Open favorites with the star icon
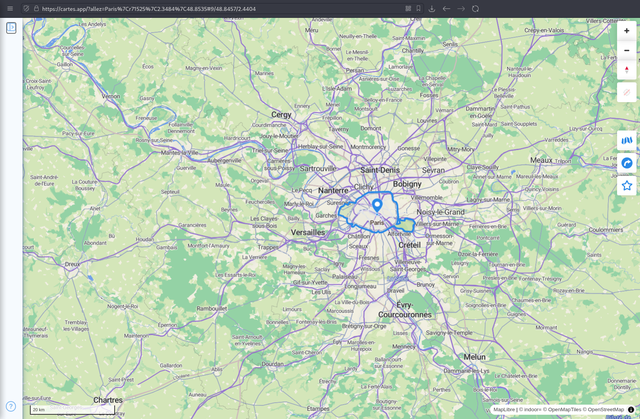 627,186
